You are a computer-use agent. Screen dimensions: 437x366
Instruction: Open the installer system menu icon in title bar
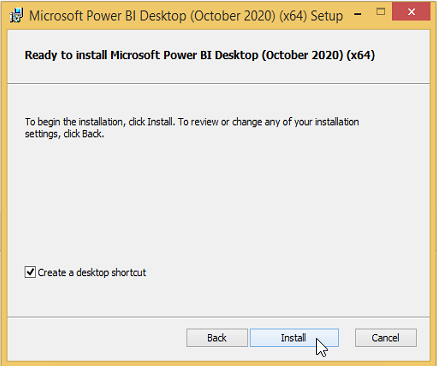[x=16, y=16]
